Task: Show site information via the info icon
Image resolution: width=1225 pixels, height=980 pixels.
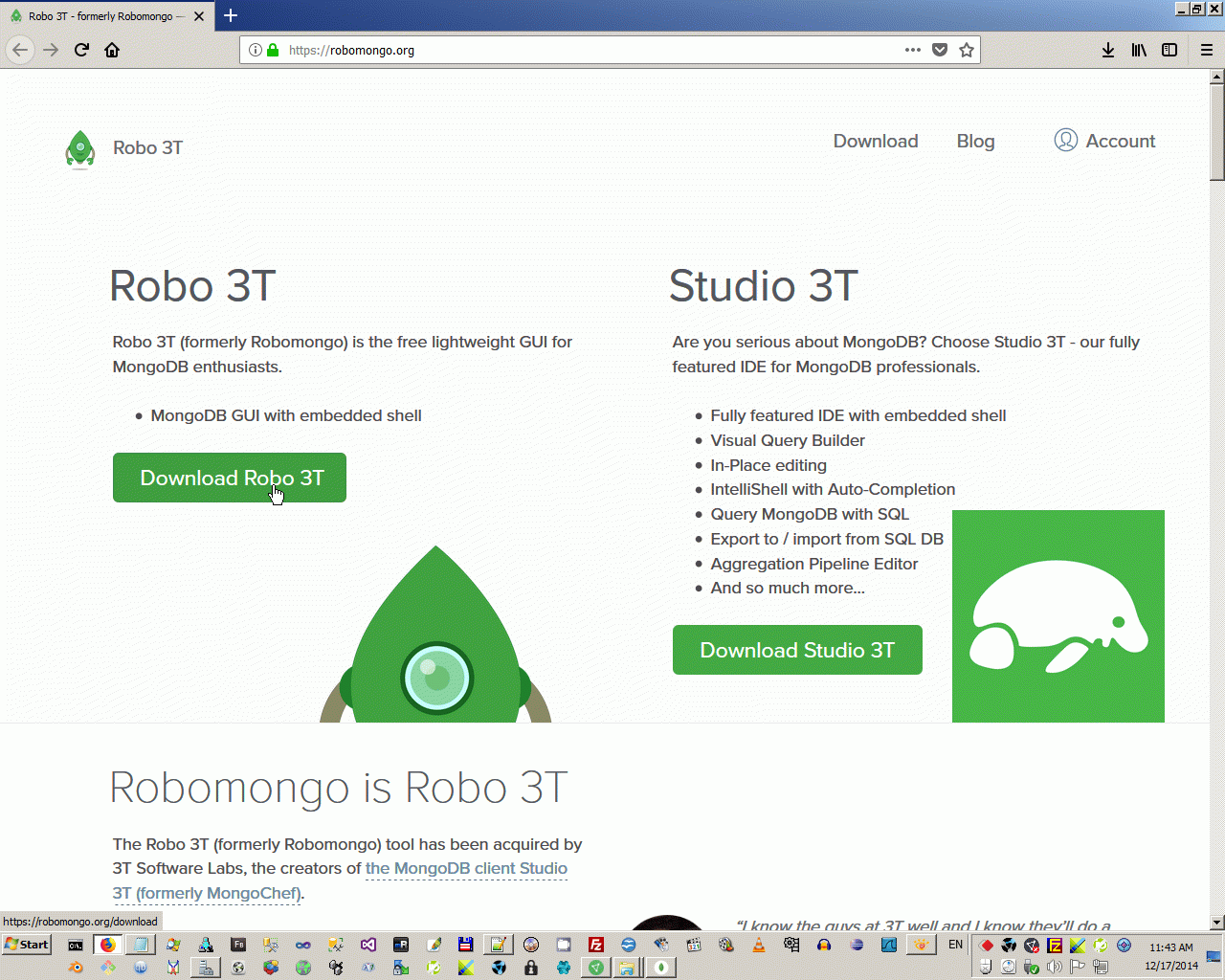Action: [255, 50]
